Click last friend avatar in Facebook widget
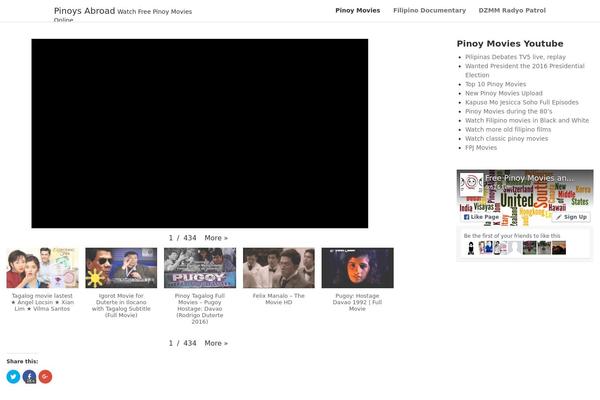The height and width of the screenshot is (400, 600). coord(559,248)
